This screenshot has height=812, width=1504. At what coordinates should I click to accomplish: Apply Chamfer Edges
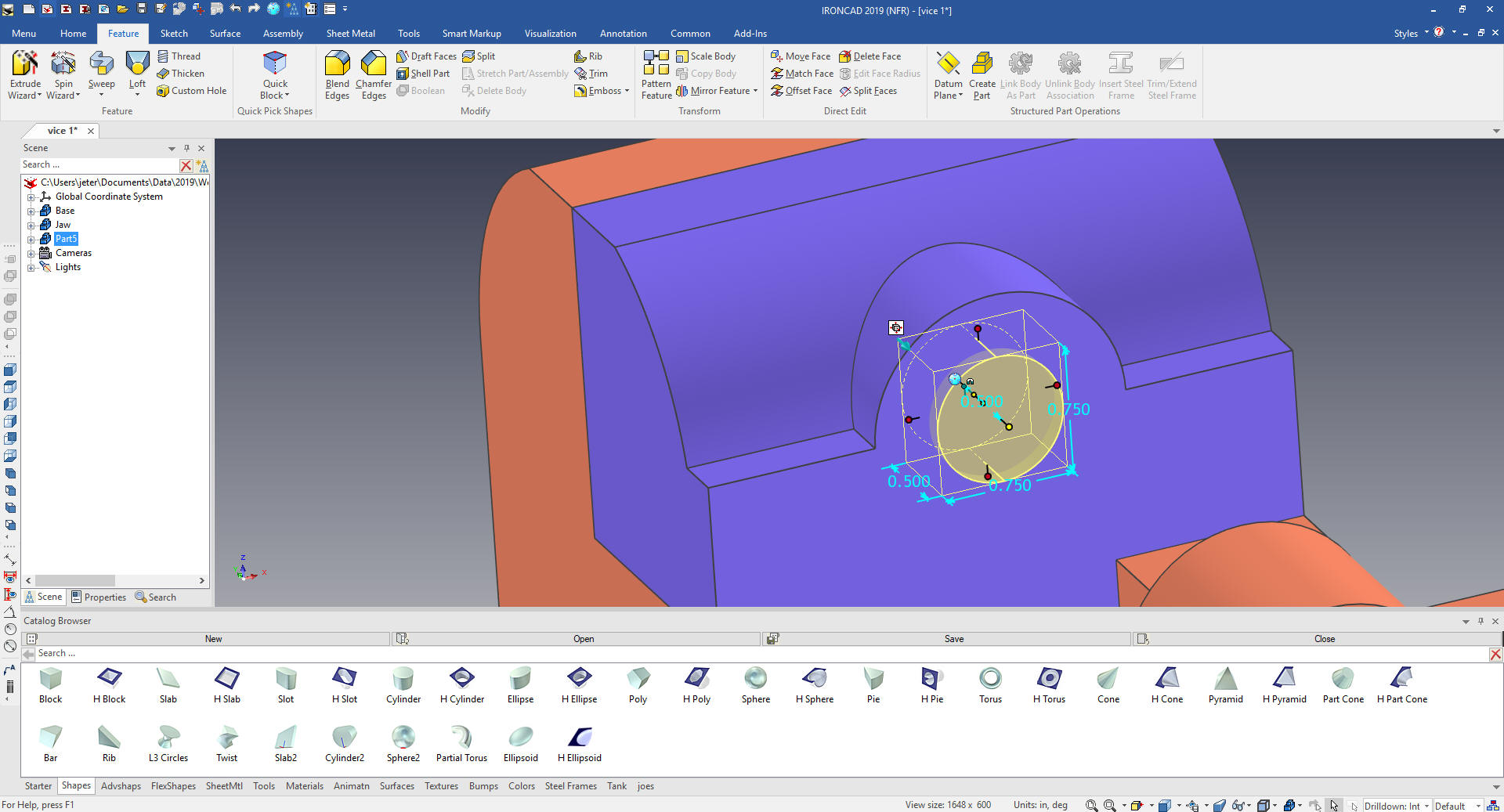[x=374, y=74]
